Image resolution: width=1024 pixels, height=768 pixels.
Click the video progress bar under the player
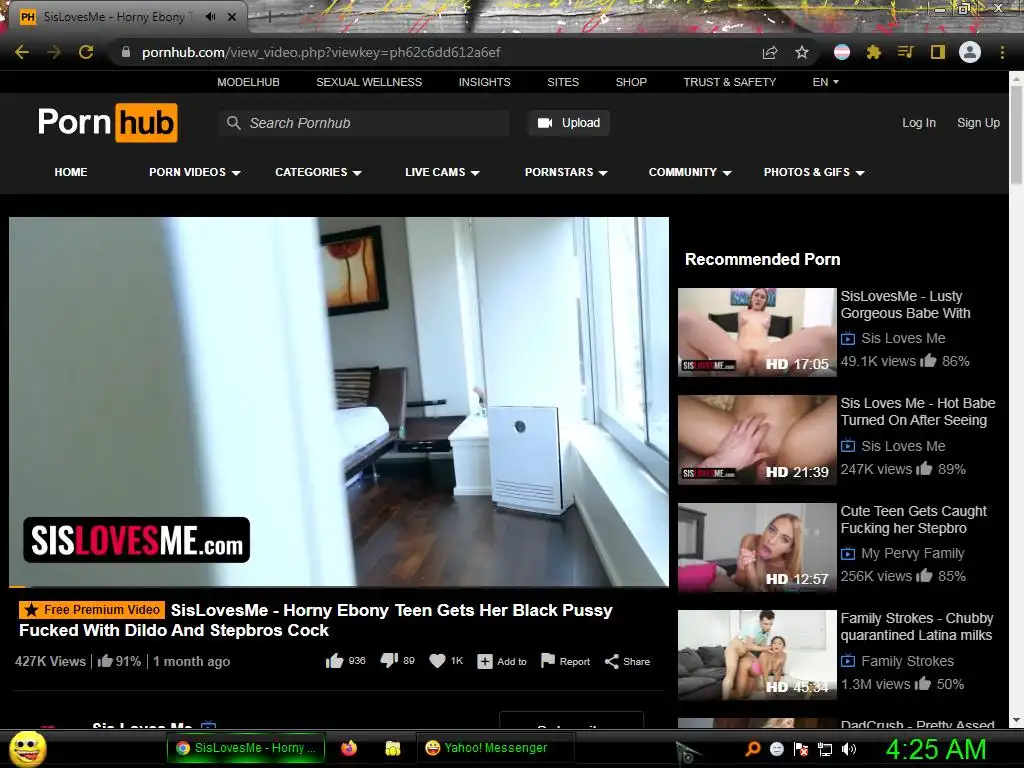[x=339, y=586]
